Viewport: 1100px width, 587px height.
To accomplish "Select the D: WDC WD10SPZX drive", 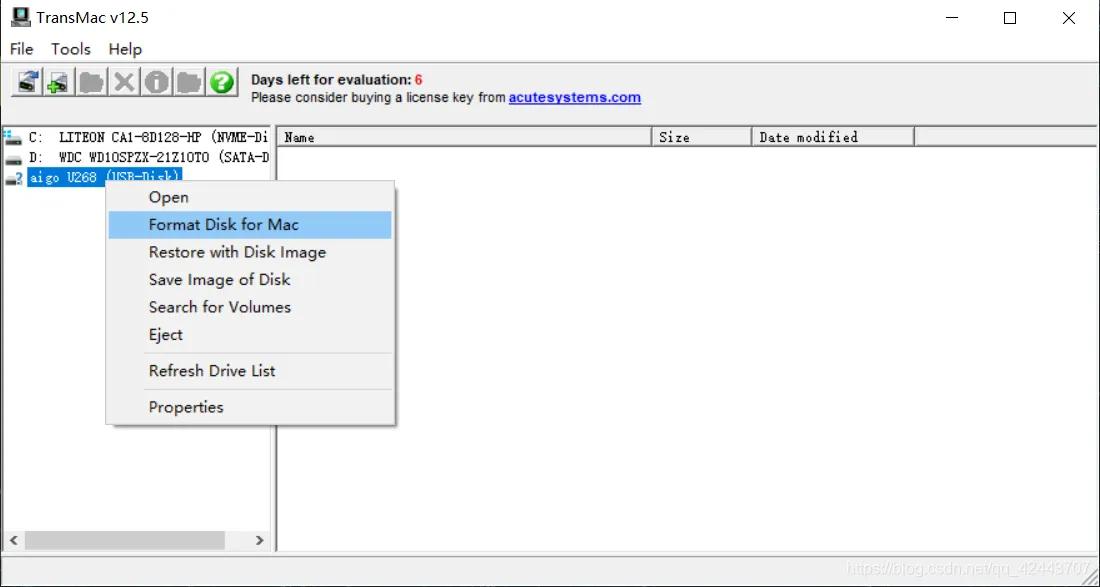I will coord(148,158).
